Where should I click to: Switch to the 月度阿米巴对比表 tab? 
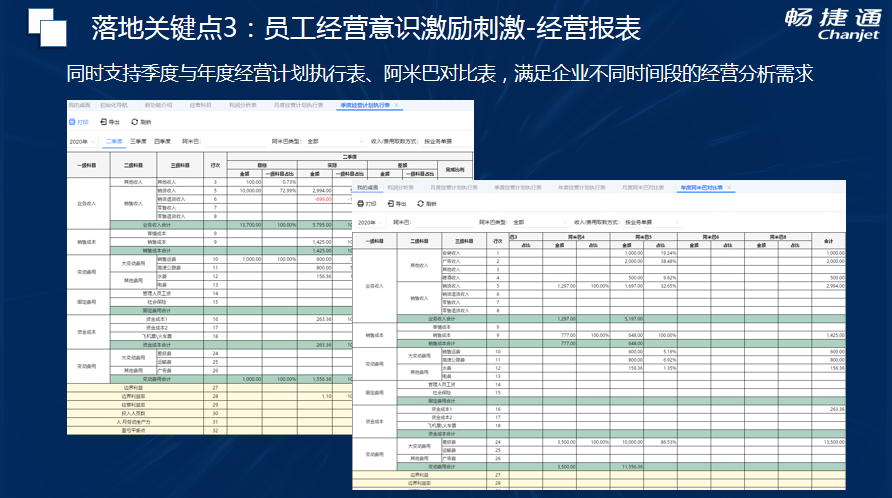643,187
